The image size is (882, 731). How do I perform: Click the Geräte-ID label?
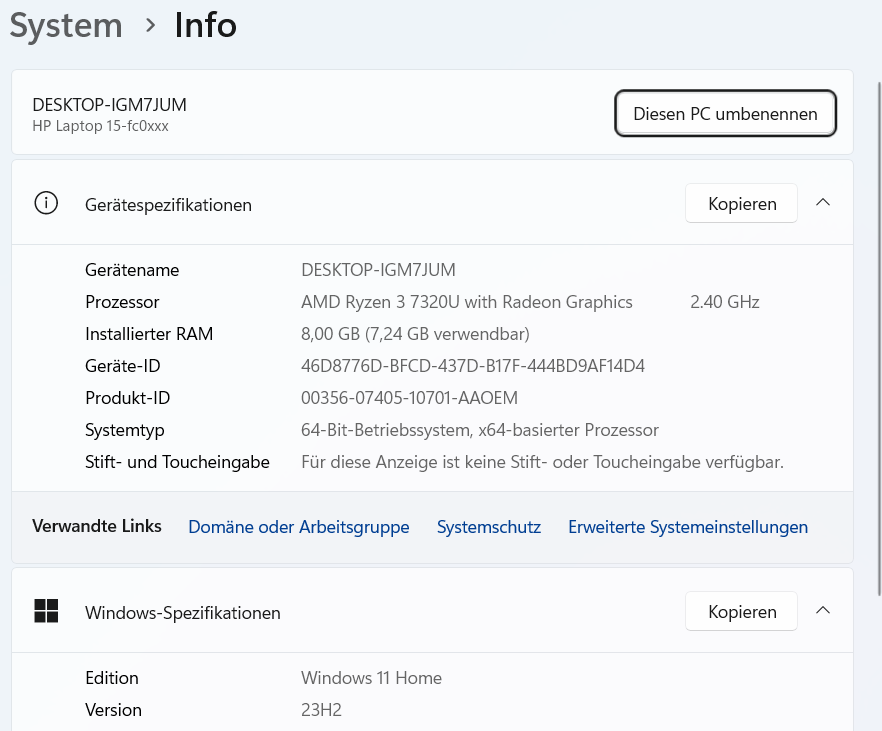click(x=123, y=366)
